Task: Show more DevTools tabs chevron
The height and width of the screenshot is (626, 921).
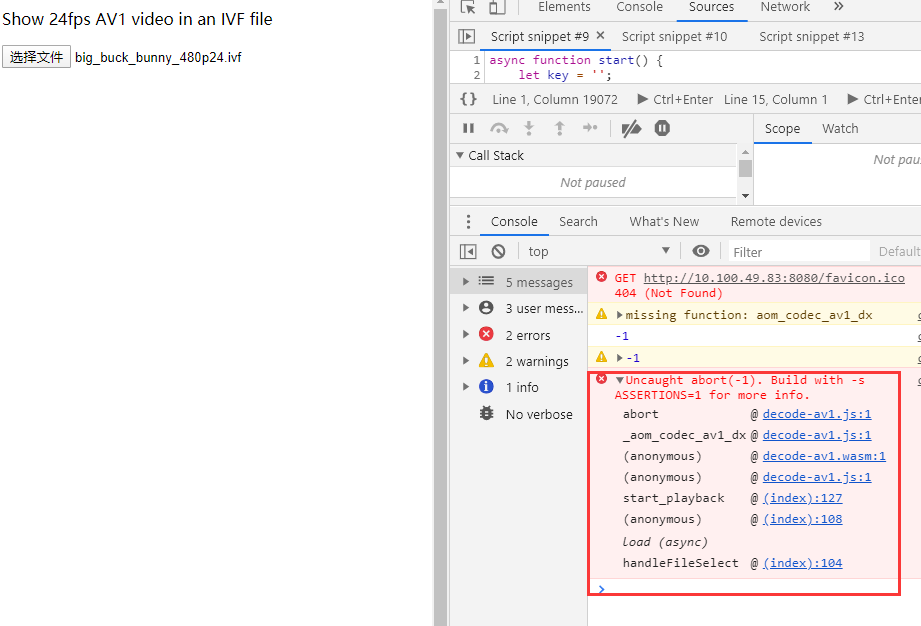Action: click(839, 6)
